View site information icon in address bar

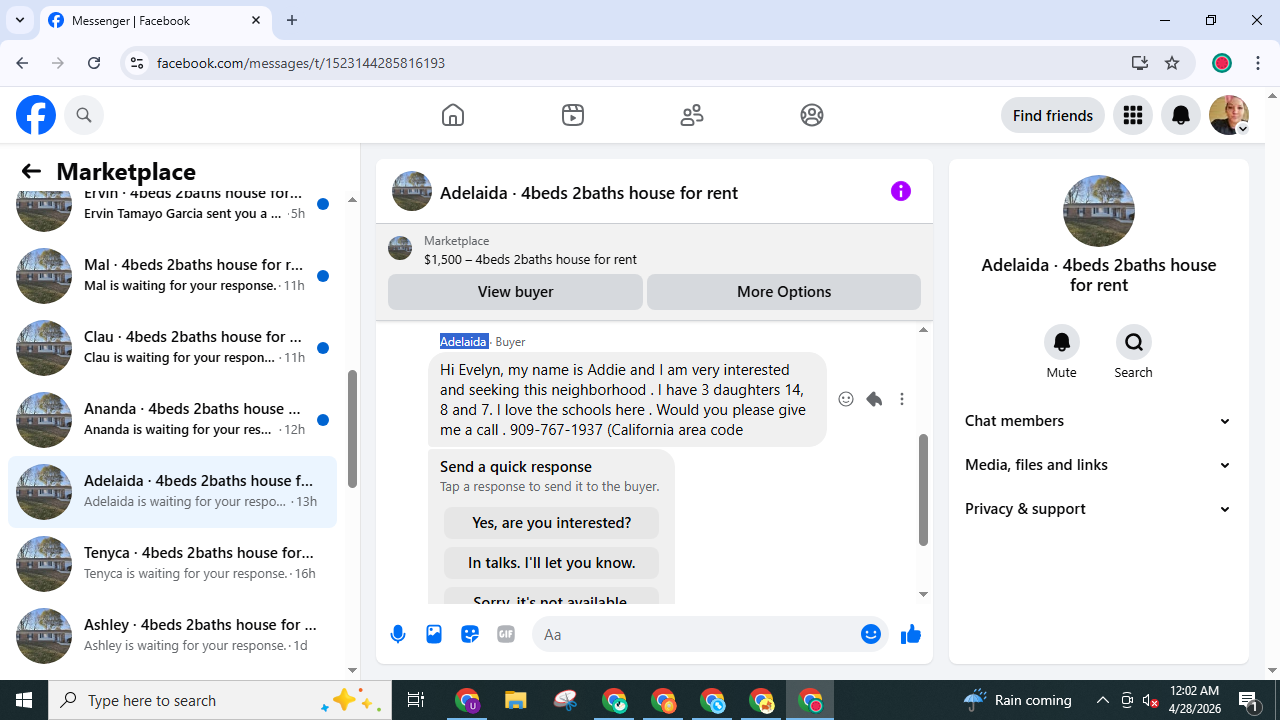pyautogui.click(x=137, y=63)
